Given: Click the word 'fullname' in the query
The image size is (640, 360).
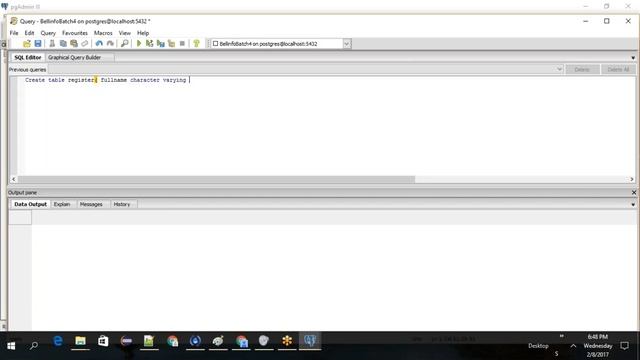Looking at the screenshot, I should point(114,80).
